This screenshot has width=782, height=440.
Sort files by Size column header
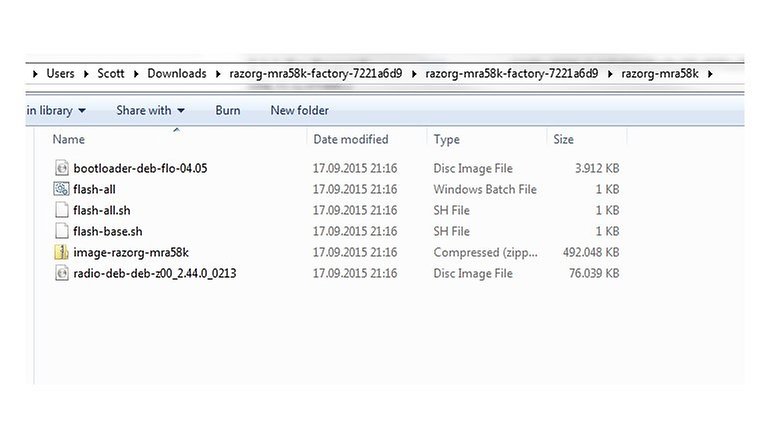click(563, 139)
